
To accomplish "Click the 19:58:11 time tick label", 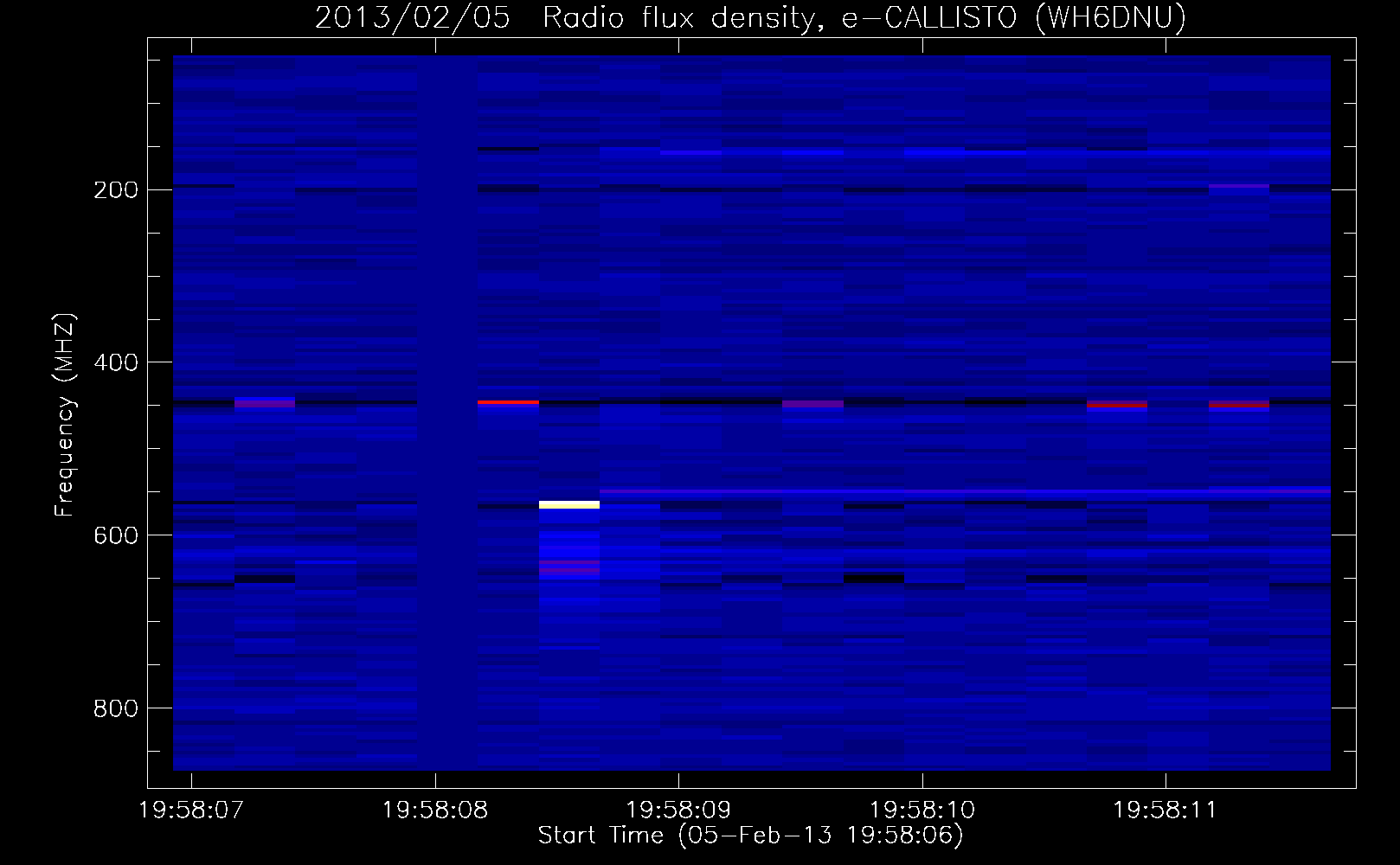I will coord(1166,811).
